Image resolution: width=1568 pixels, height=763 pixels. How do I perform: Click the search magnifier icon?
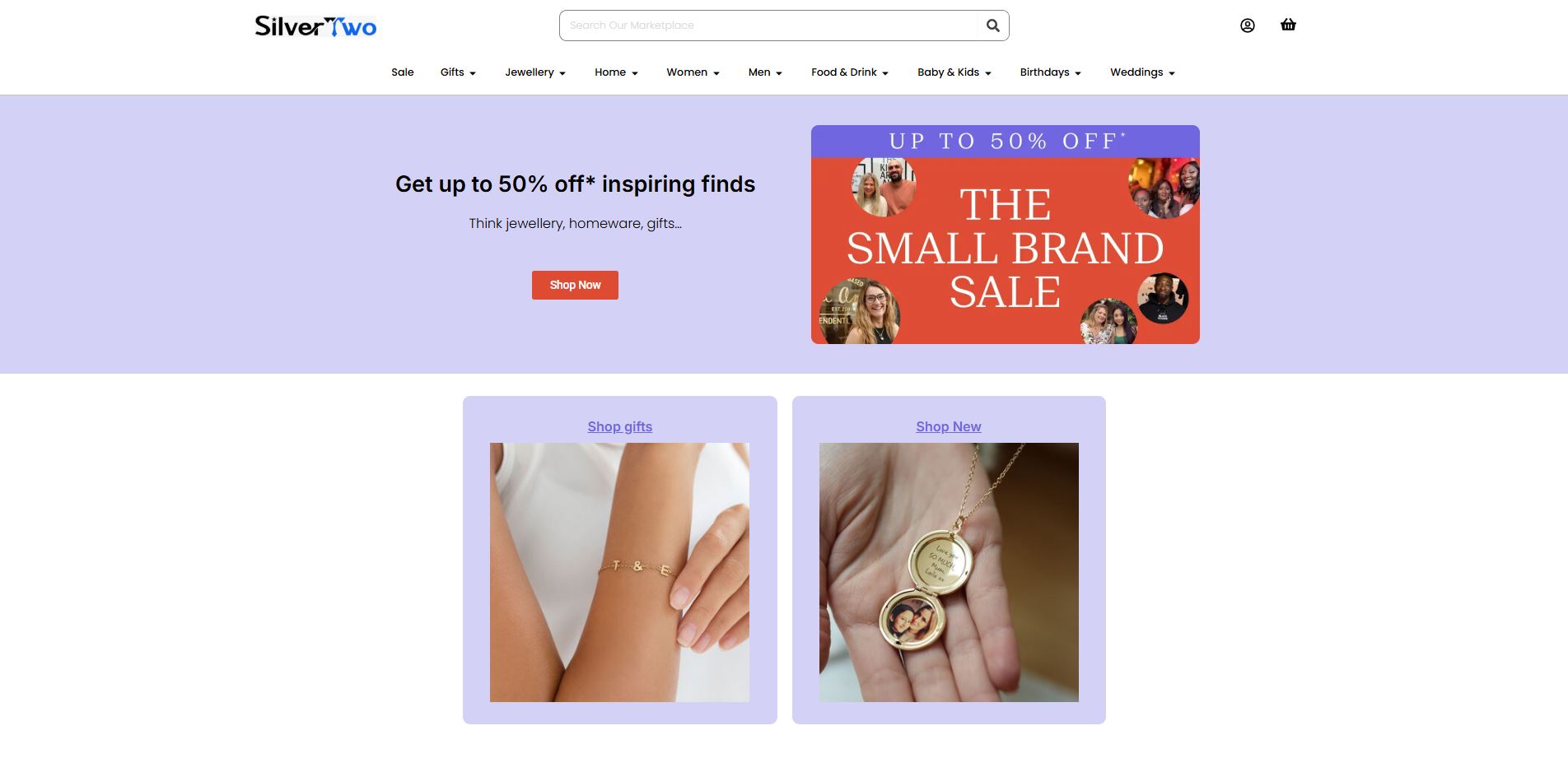coord(993,26)
